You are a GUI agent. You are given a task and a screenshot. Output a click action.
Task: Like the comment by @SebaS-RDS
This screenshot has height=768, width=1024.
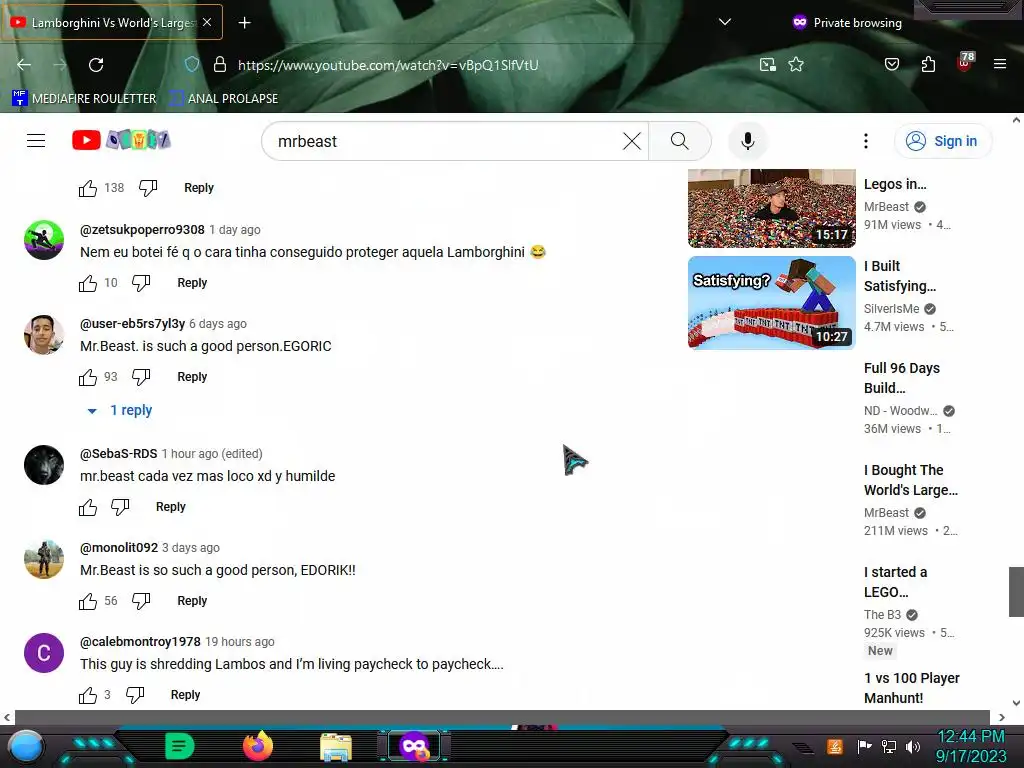[88, 507]
